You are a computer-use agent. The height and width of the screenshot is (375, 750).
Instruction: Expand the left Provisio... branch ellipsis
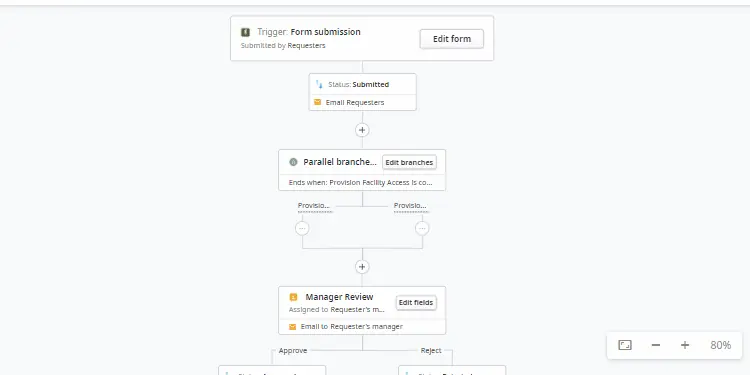click(x=302, y=229)
